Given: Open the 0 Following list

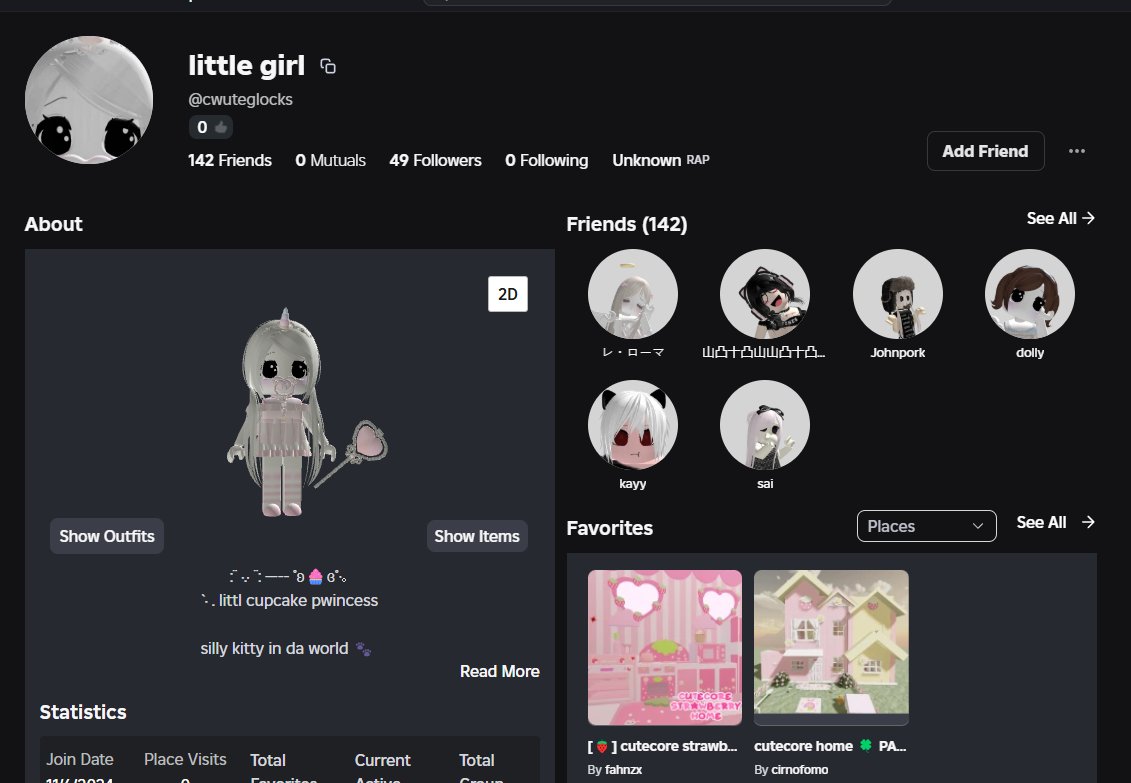Looking at the screenshot, I should click(547, 160).
